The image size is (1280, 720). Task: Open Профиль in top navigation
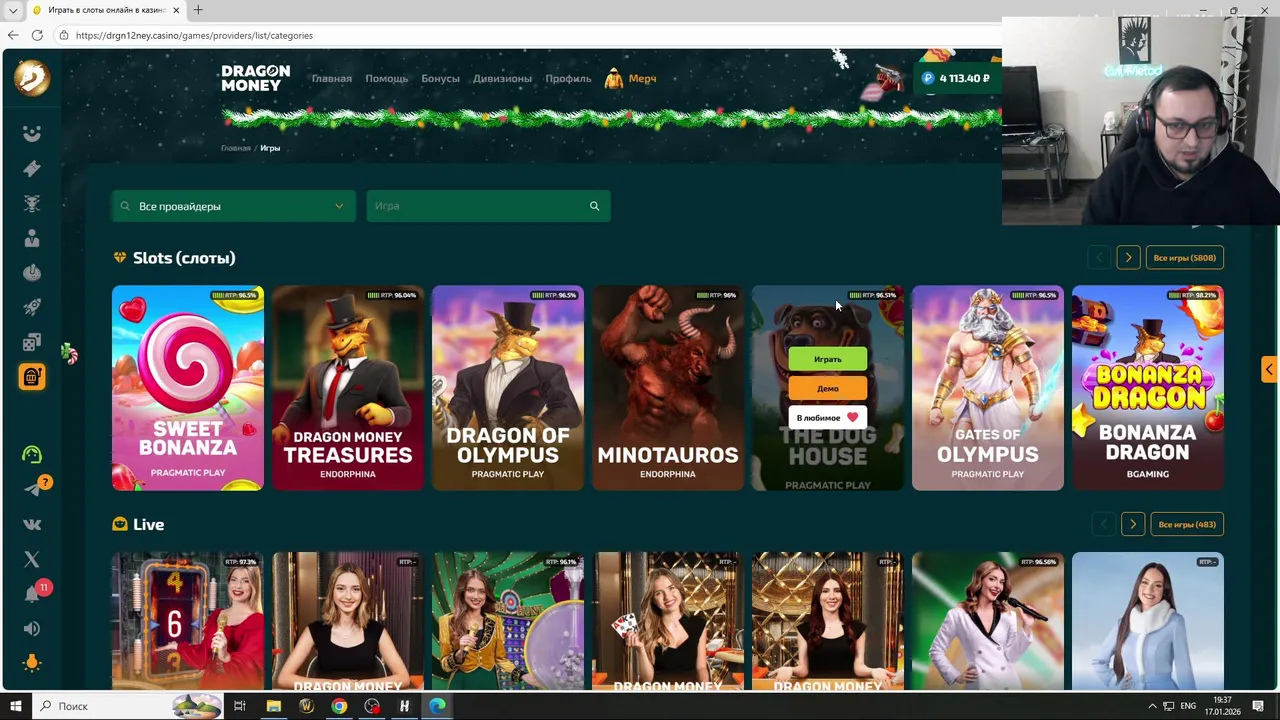pos(568,78)
